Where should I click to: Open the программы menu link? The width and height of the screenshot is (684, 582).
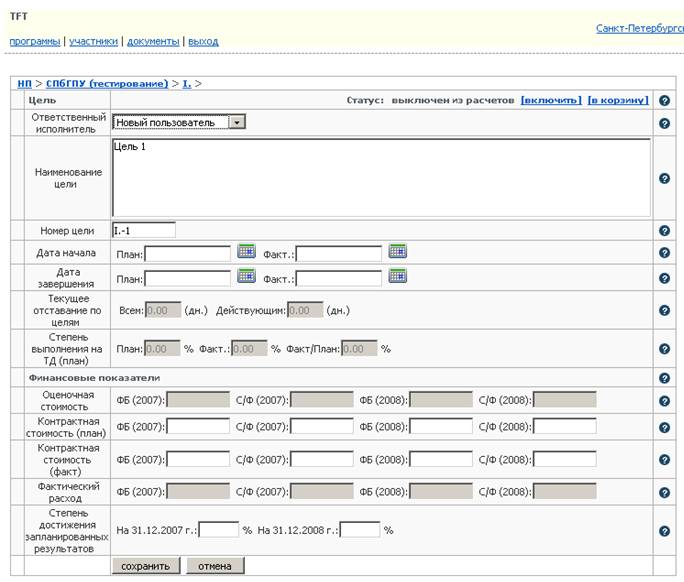tap(35, 41)
